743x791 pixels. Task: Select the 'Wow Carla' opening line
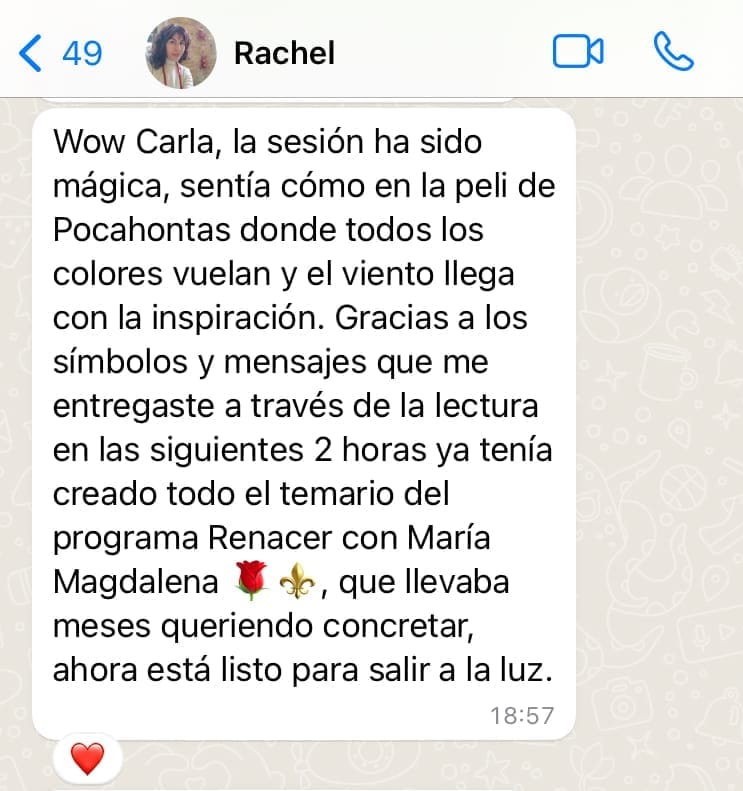pyautogui.click(x=267, y=142)
